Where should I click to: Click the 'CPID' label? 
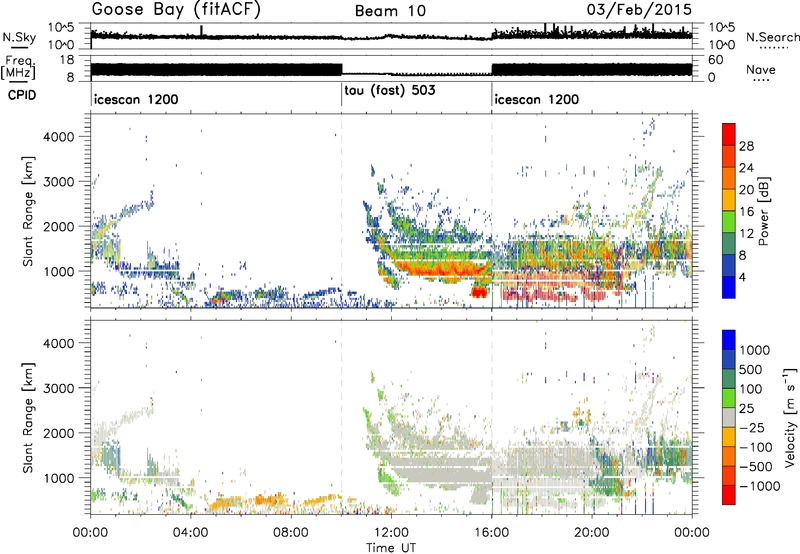(22, 95)
